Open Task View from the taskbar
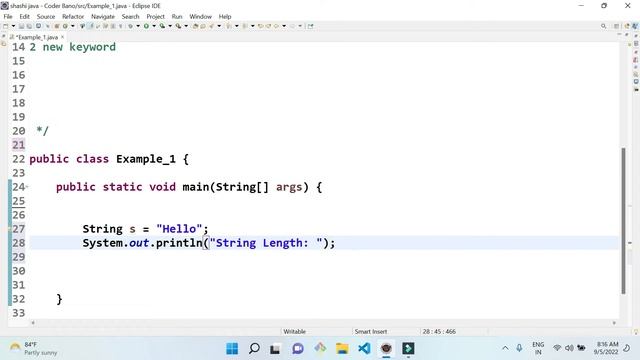The height and width of the screenshot is (360, 640). pyautogui.click(x=275, y=349)
